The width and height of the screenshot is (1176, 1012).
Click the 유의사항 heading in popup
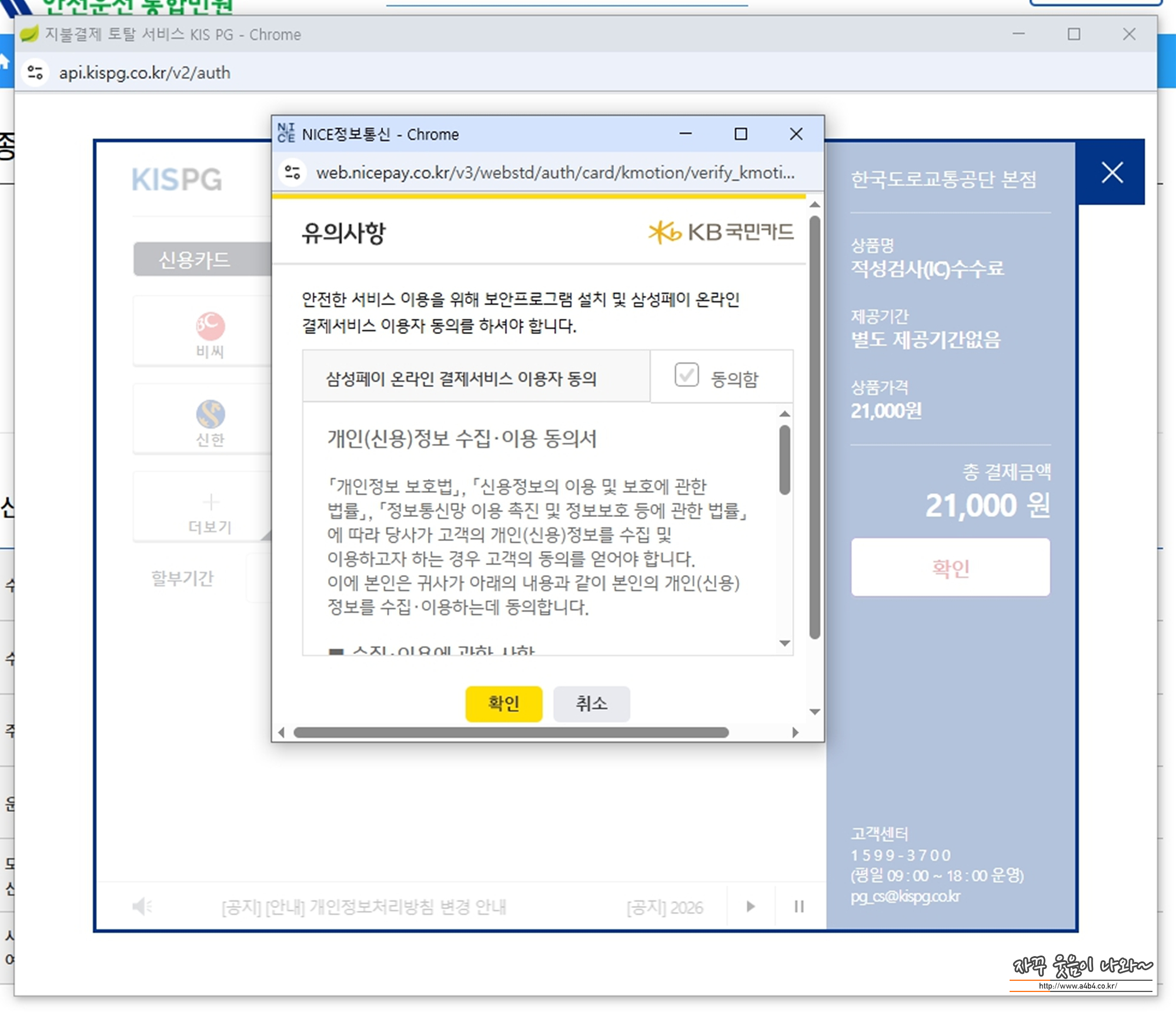point(343,233)
